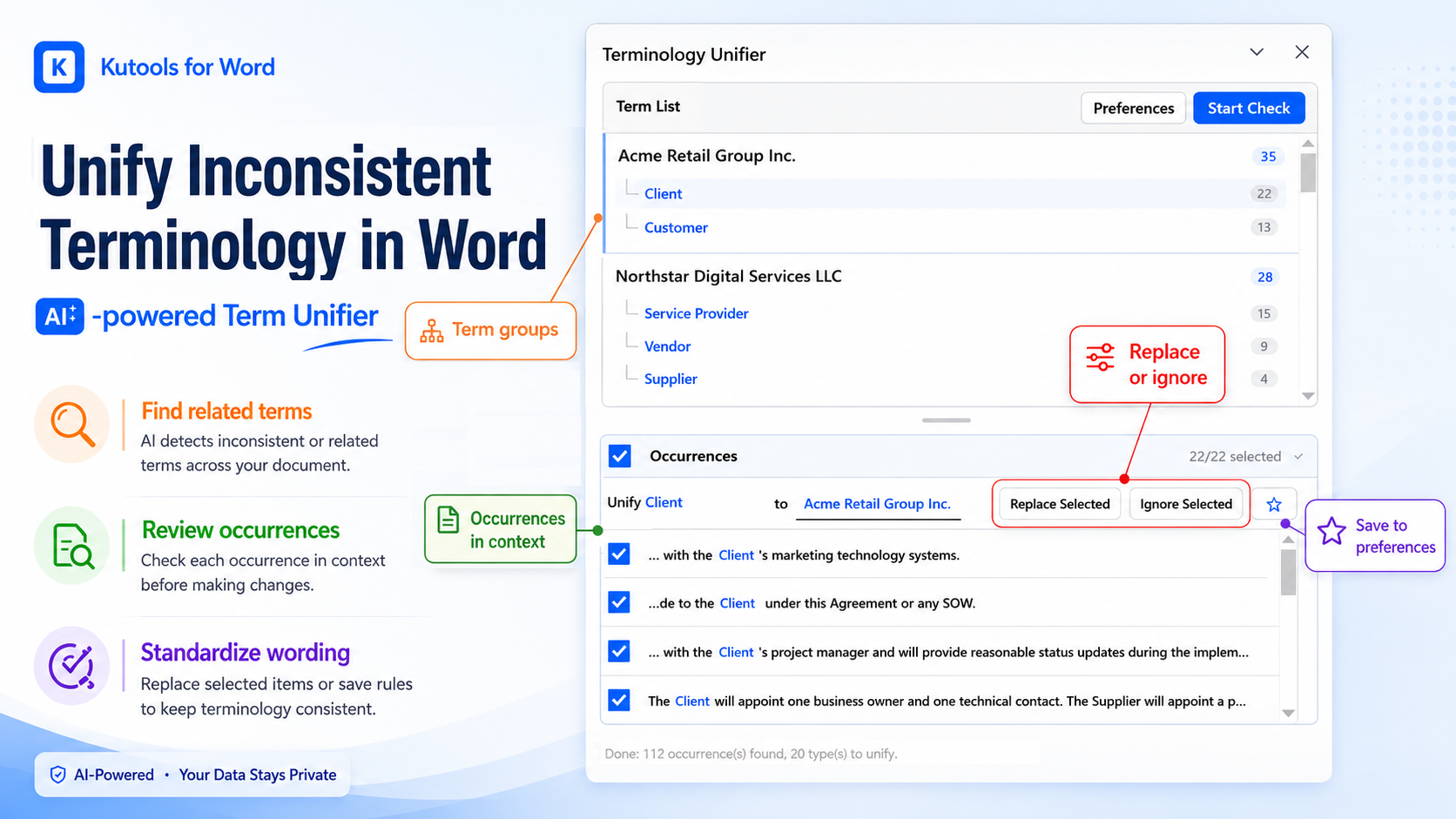The height and width of the screenshot is (819, 1456).
Task: Click the Occurrences list scroll down arrow
Action: pos(1289,713)
